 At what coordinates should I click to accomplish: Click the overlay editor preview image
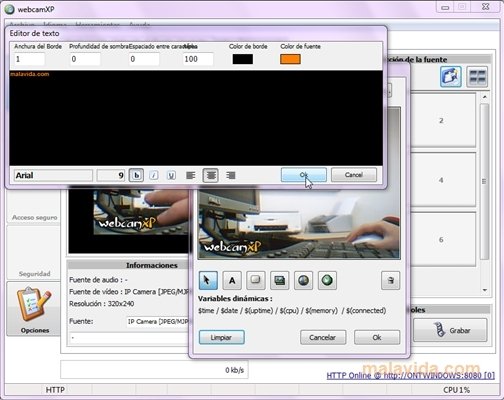tap(299, 224)
